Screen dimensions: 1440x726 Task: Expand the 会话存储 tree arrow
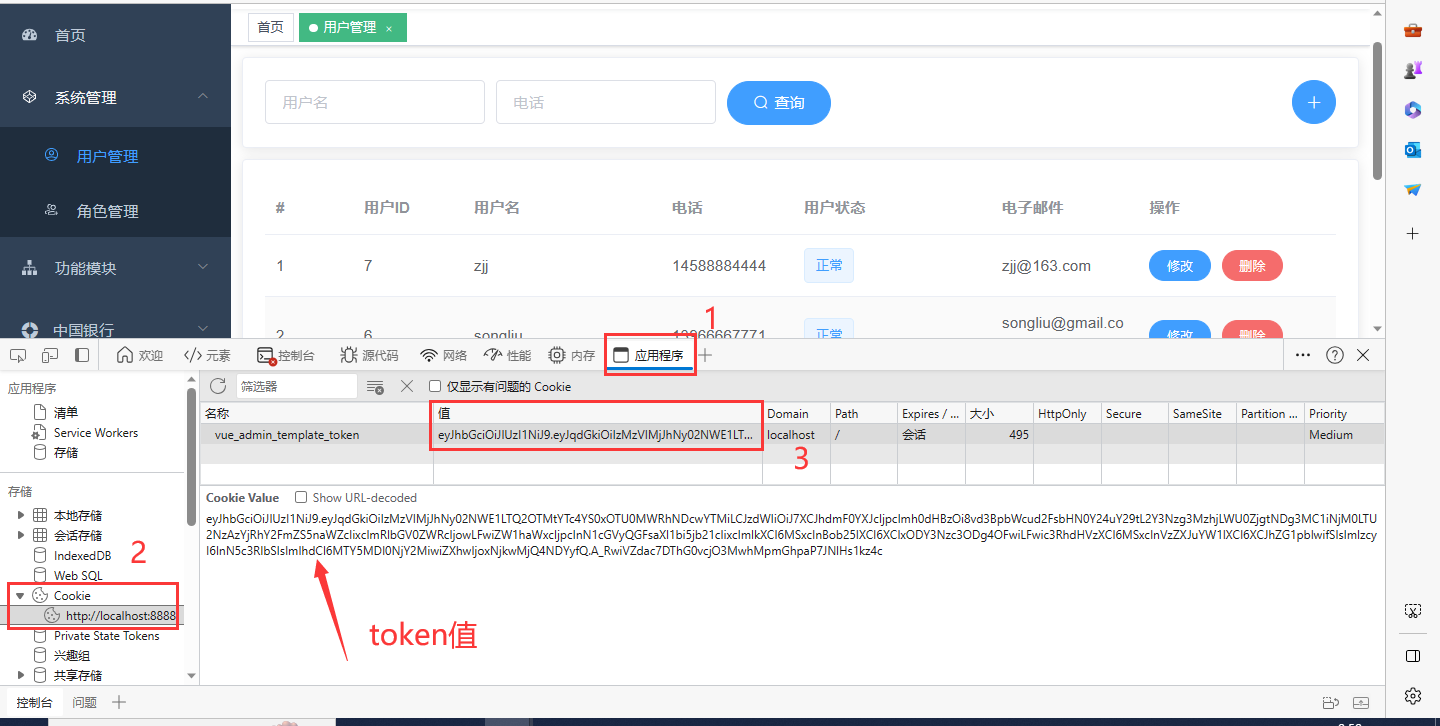[20, 535]
